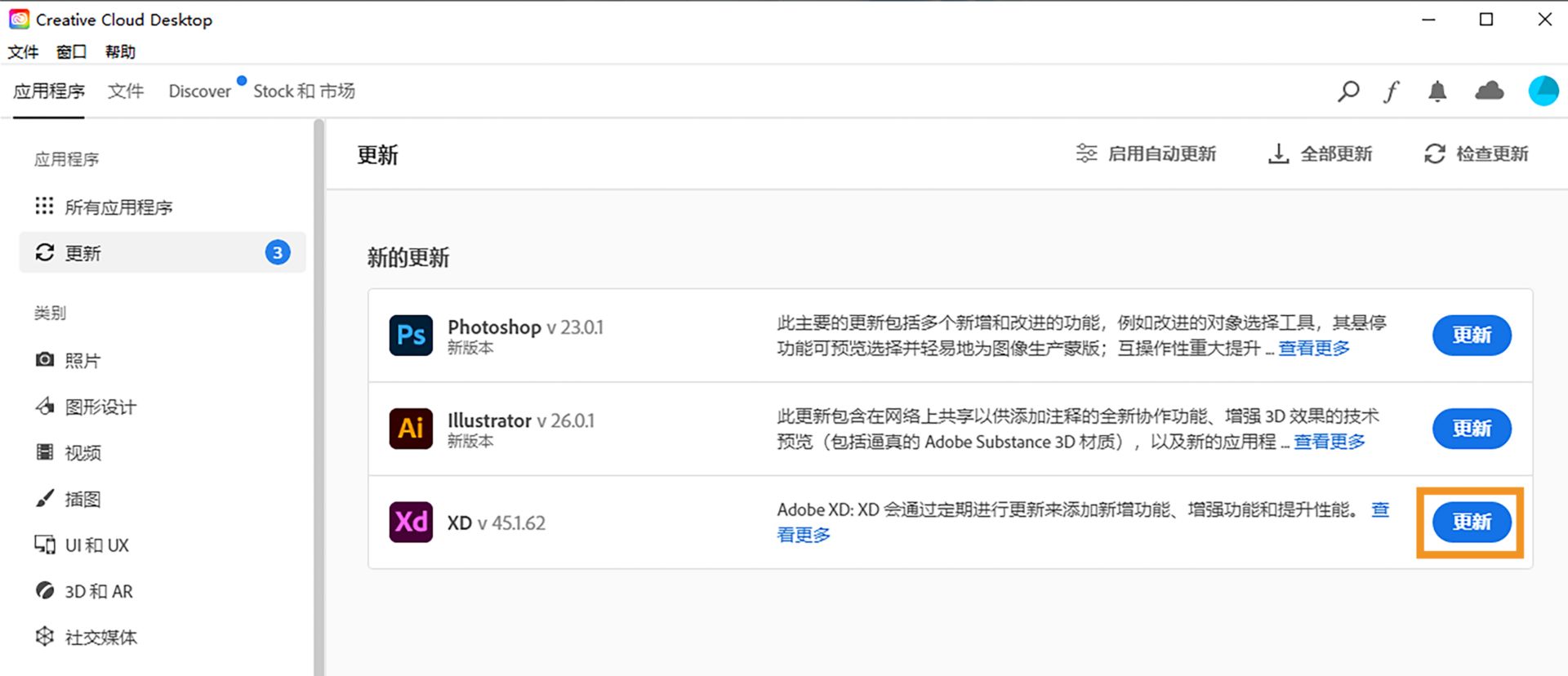Maximize the Creative Cloud Desktop window

pyautogui.click(x=1486, y=19)
